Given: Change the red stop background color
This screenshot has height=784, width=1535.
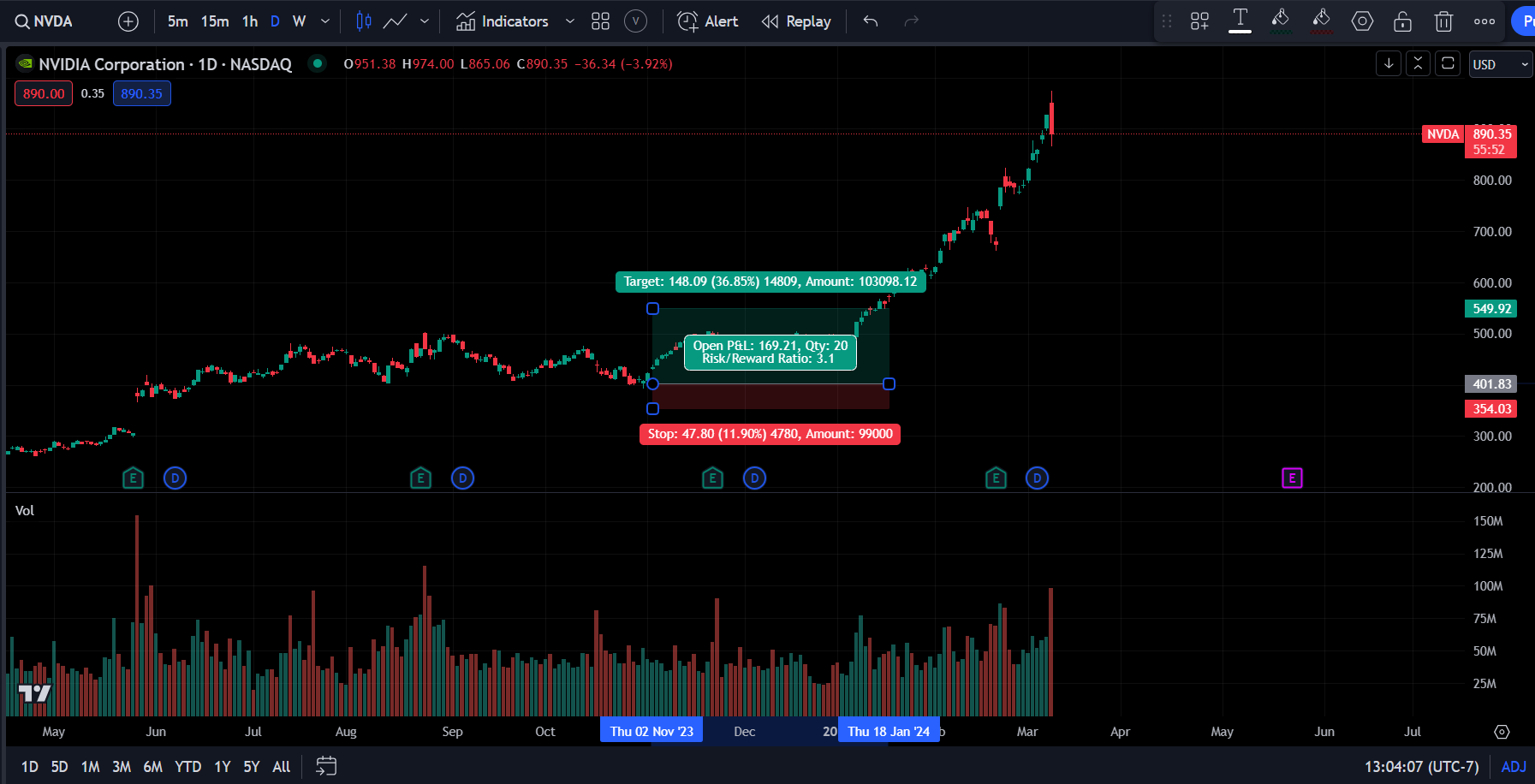Looking at the screenshot, I should (1321, 21).
